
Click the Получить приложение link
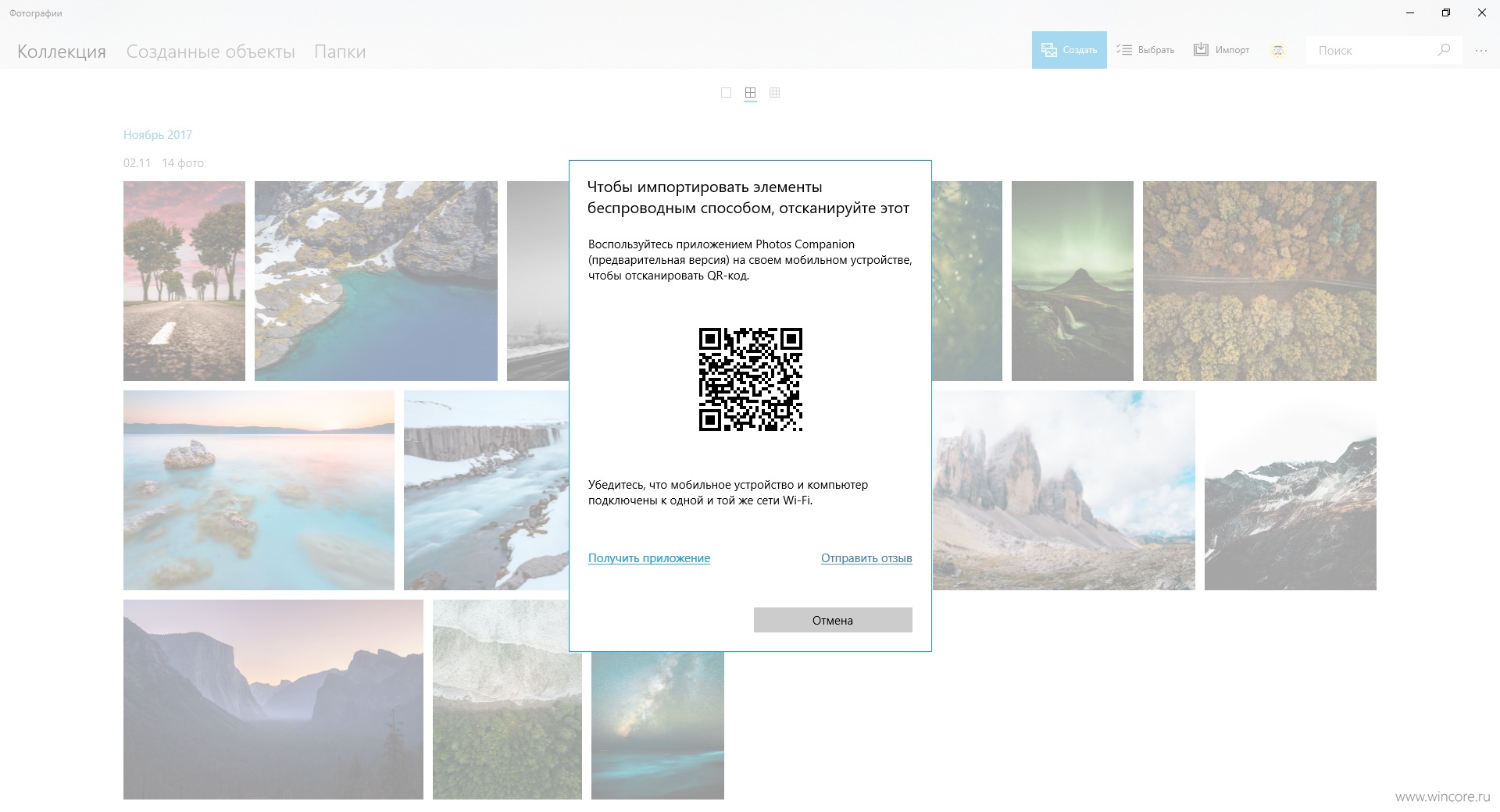[649, 558]
